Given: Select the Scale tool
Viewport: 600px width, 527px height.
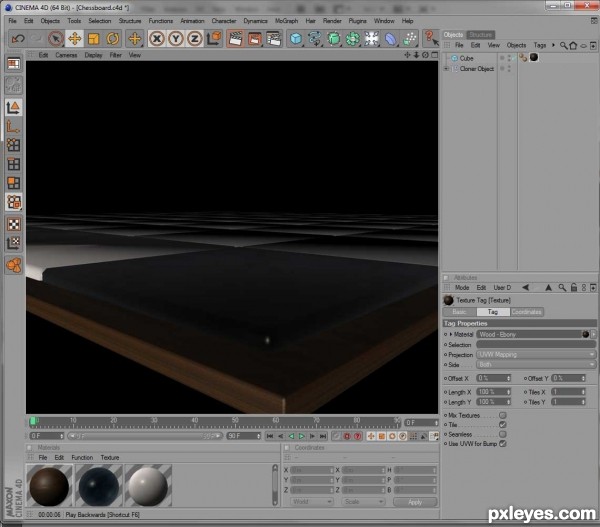Looking at the screenshot, I should point(94,39).
